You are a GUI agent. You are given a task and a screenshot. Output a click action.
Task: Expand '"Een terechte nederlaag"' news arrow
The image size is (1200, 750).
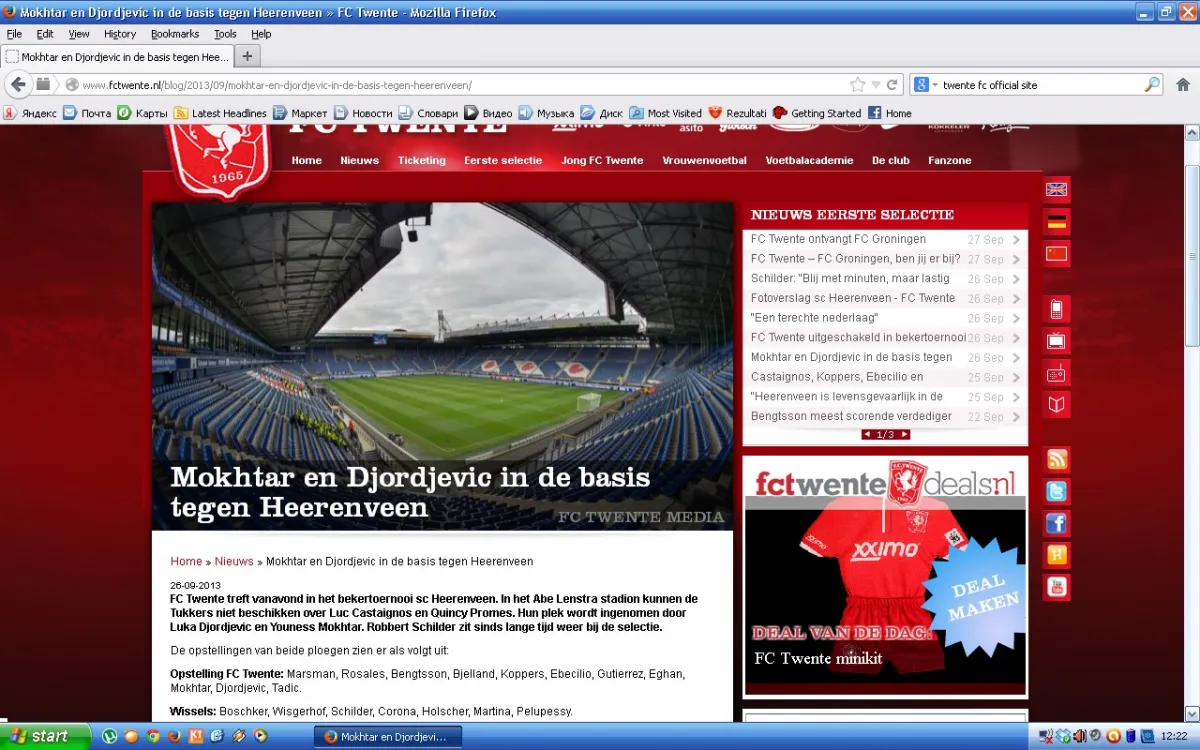(1016, 318)
